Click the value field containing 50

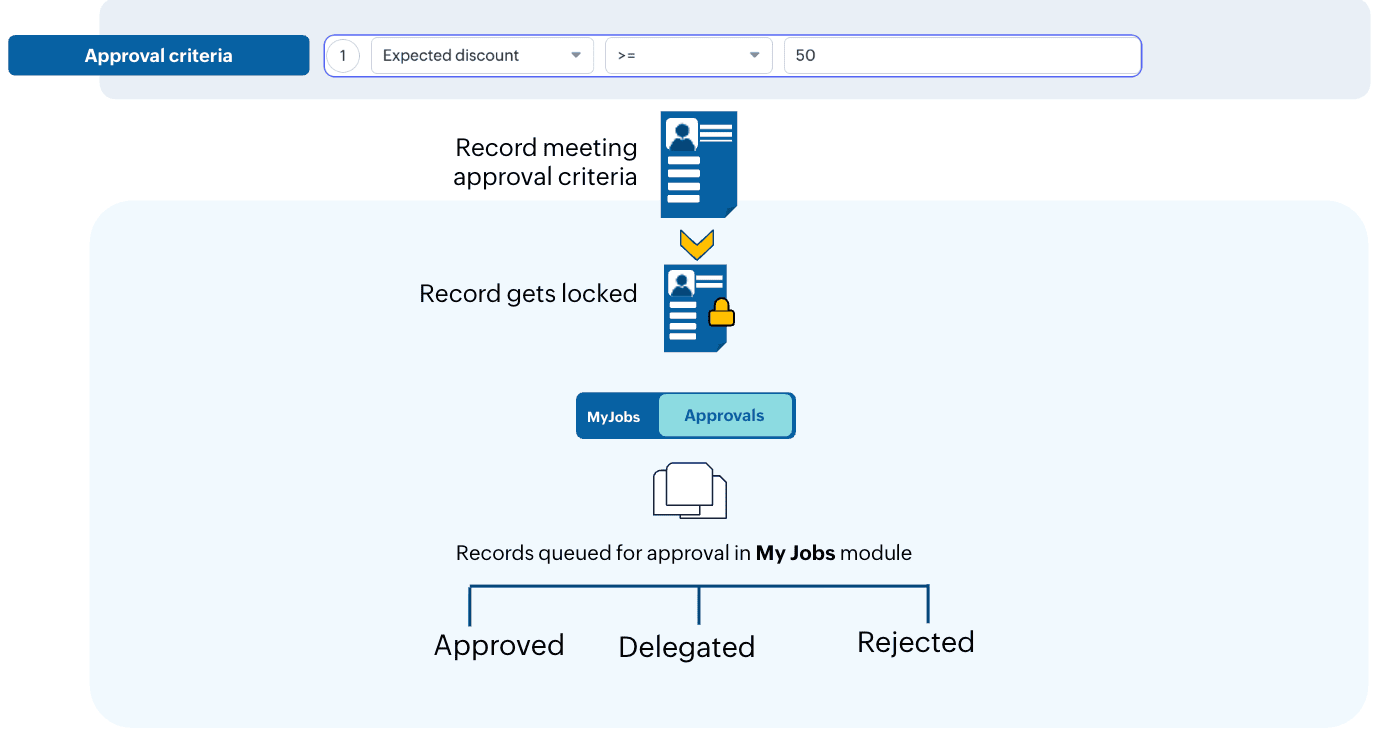(962, 56)
